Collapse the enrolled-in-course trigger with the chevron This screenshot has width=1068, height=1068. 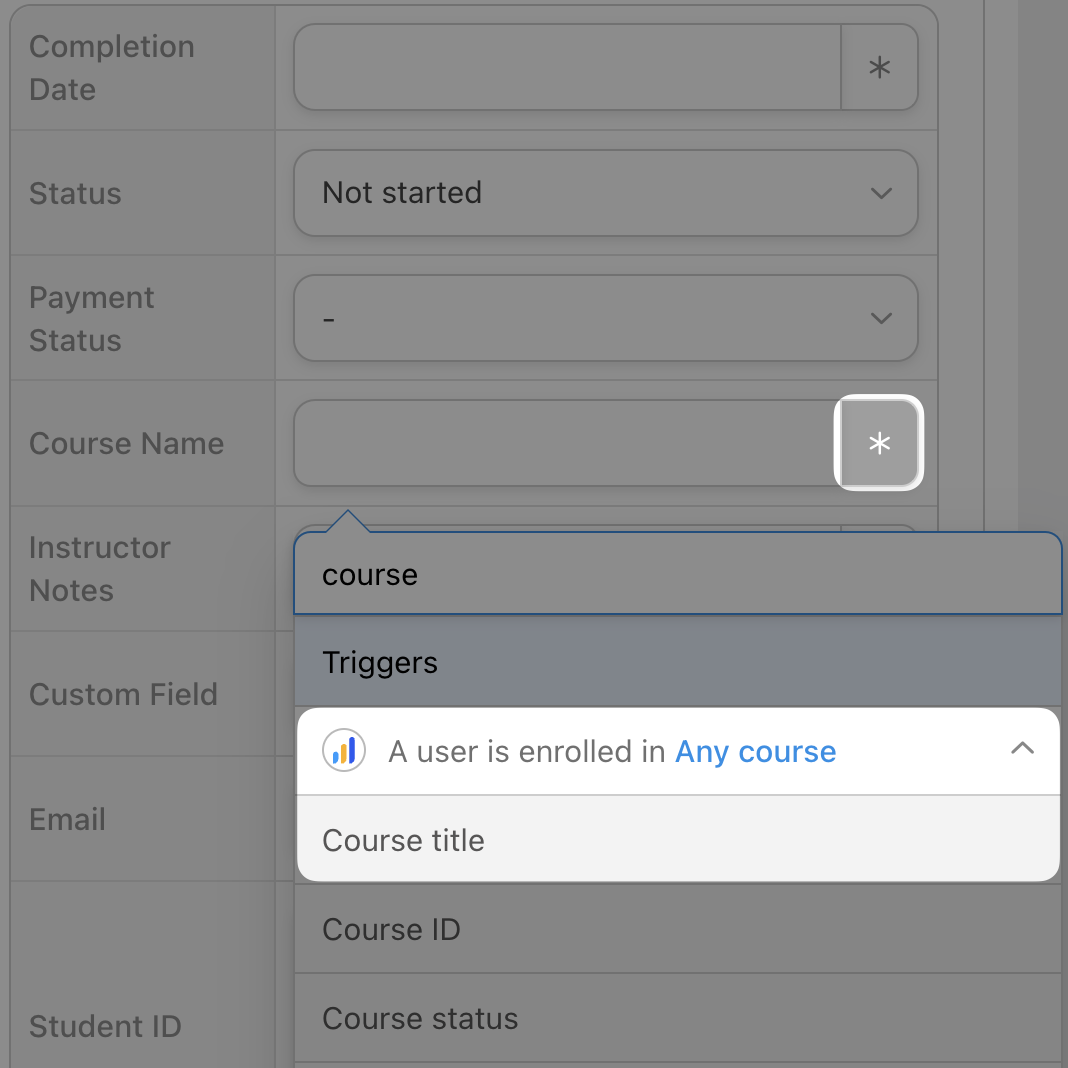click(x=1021, y=749)
